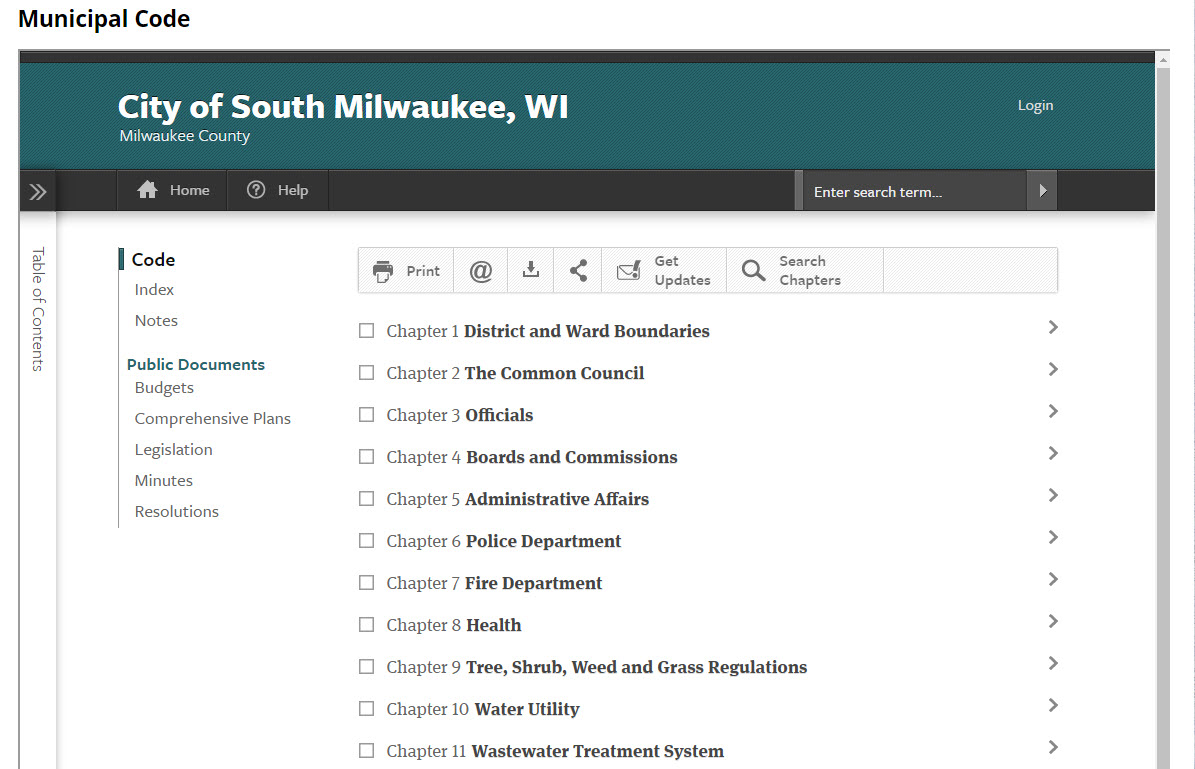Expand the Table of Contents sidebar arrows
The image size is (1195, 769).
click(x=38, y=192)
